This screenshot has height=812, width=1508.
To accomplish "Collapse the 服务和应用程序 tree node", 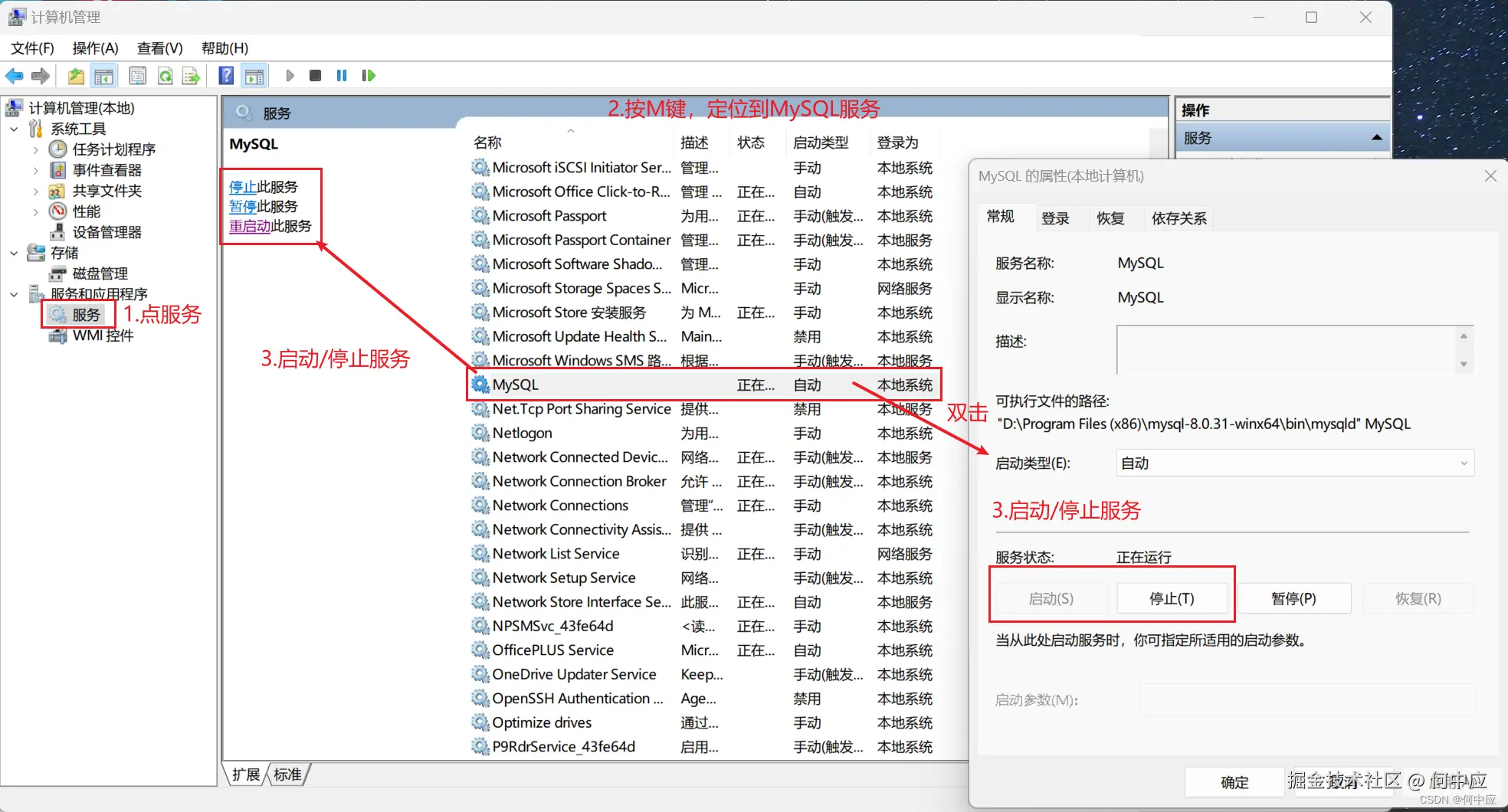I will tap(14, 294).
